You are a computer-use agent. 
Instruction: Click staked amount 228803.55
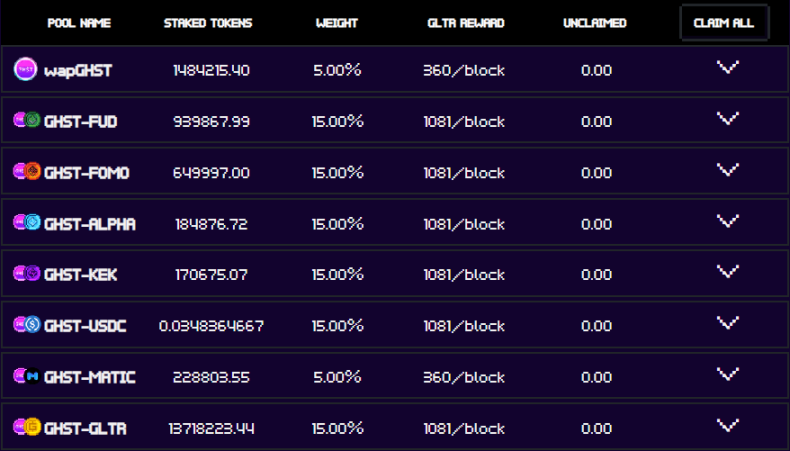[211, 377]
